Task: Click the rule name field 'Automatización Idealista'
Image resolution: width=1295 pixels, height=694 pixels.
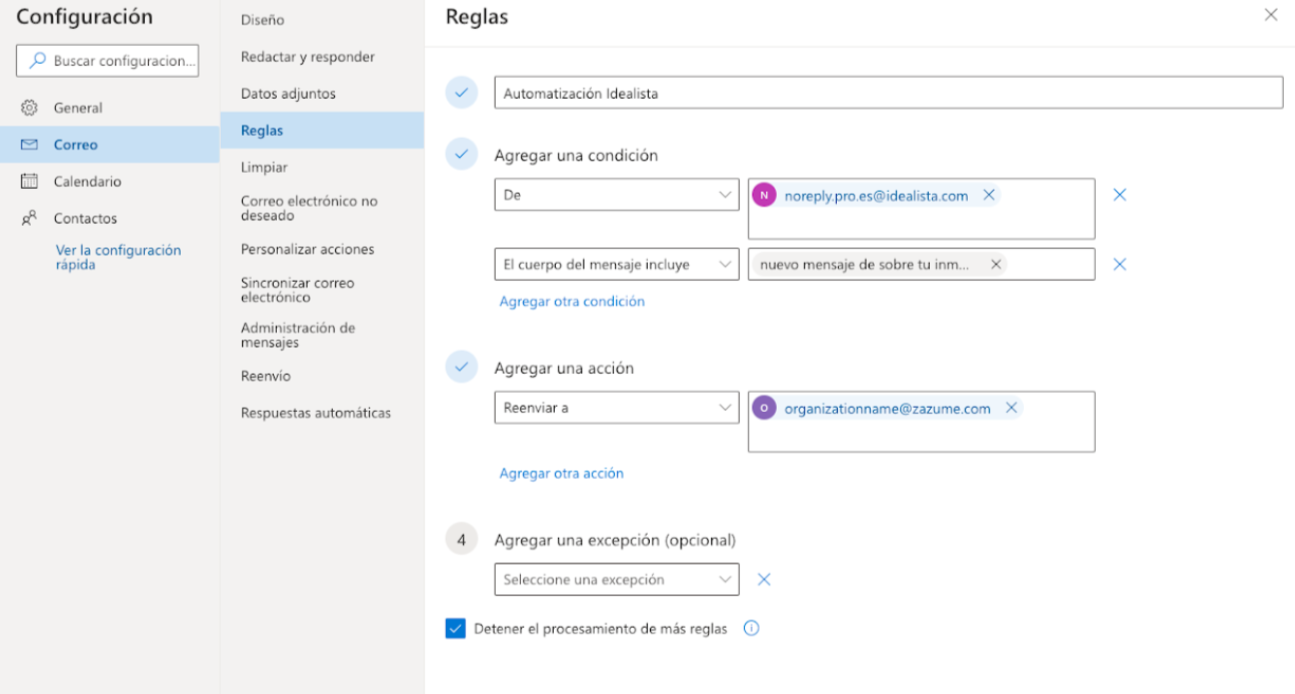Action: tap(888, 93)
